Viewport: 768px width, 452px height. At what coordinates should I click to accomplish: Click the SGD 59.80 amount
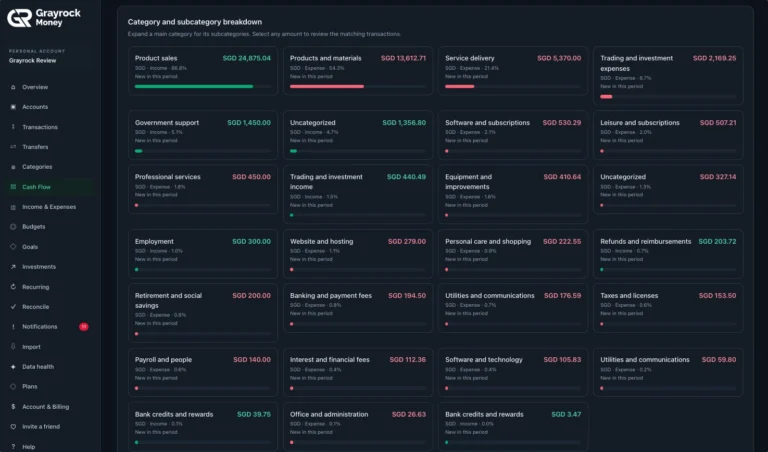719,360
